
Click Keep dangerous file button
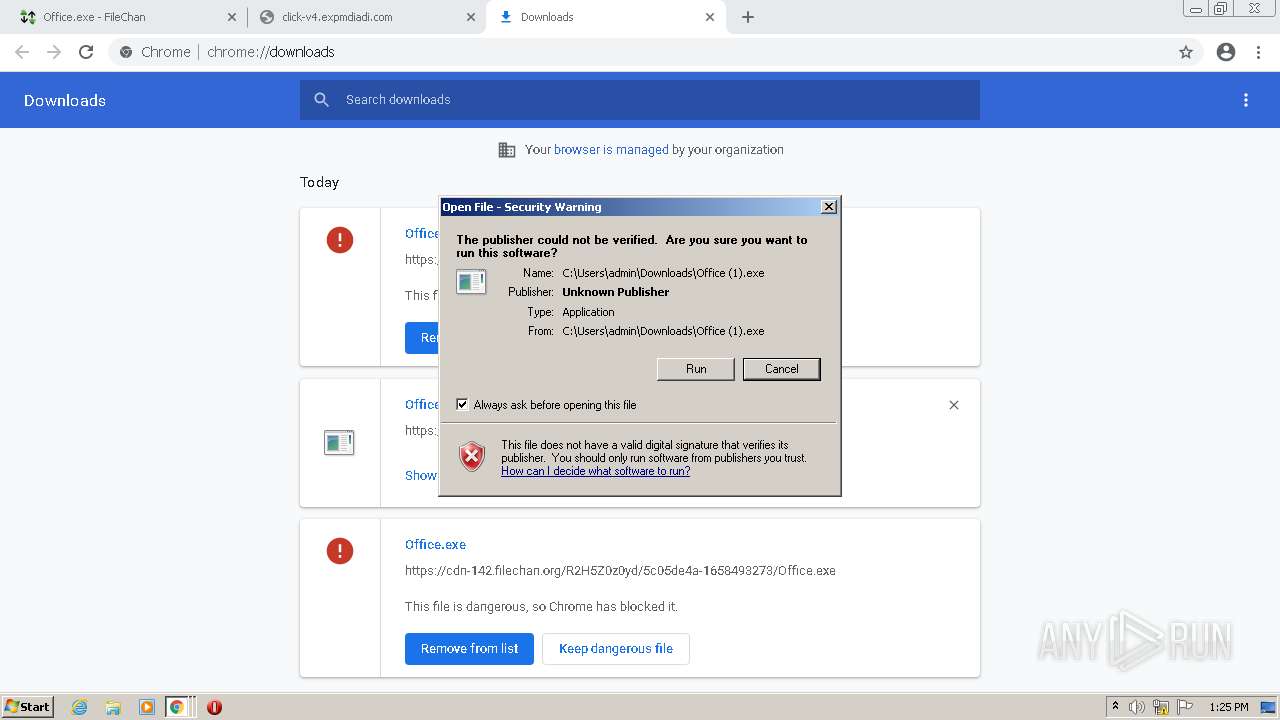[x=616, y=649]
